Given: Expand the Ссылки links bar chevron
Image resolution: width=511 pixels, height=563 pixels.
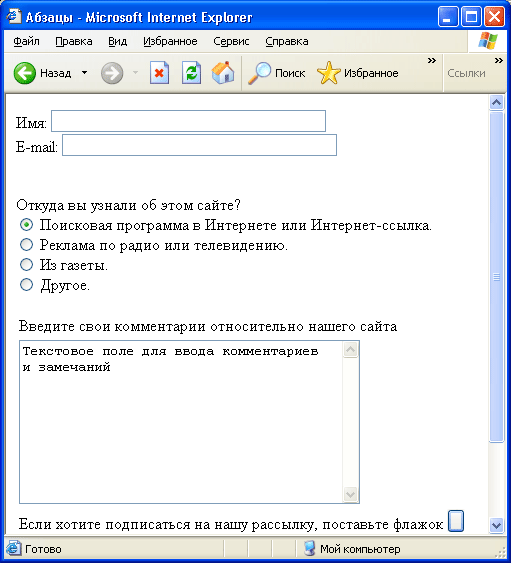Looking at the screenshot, I should point(498,61).
